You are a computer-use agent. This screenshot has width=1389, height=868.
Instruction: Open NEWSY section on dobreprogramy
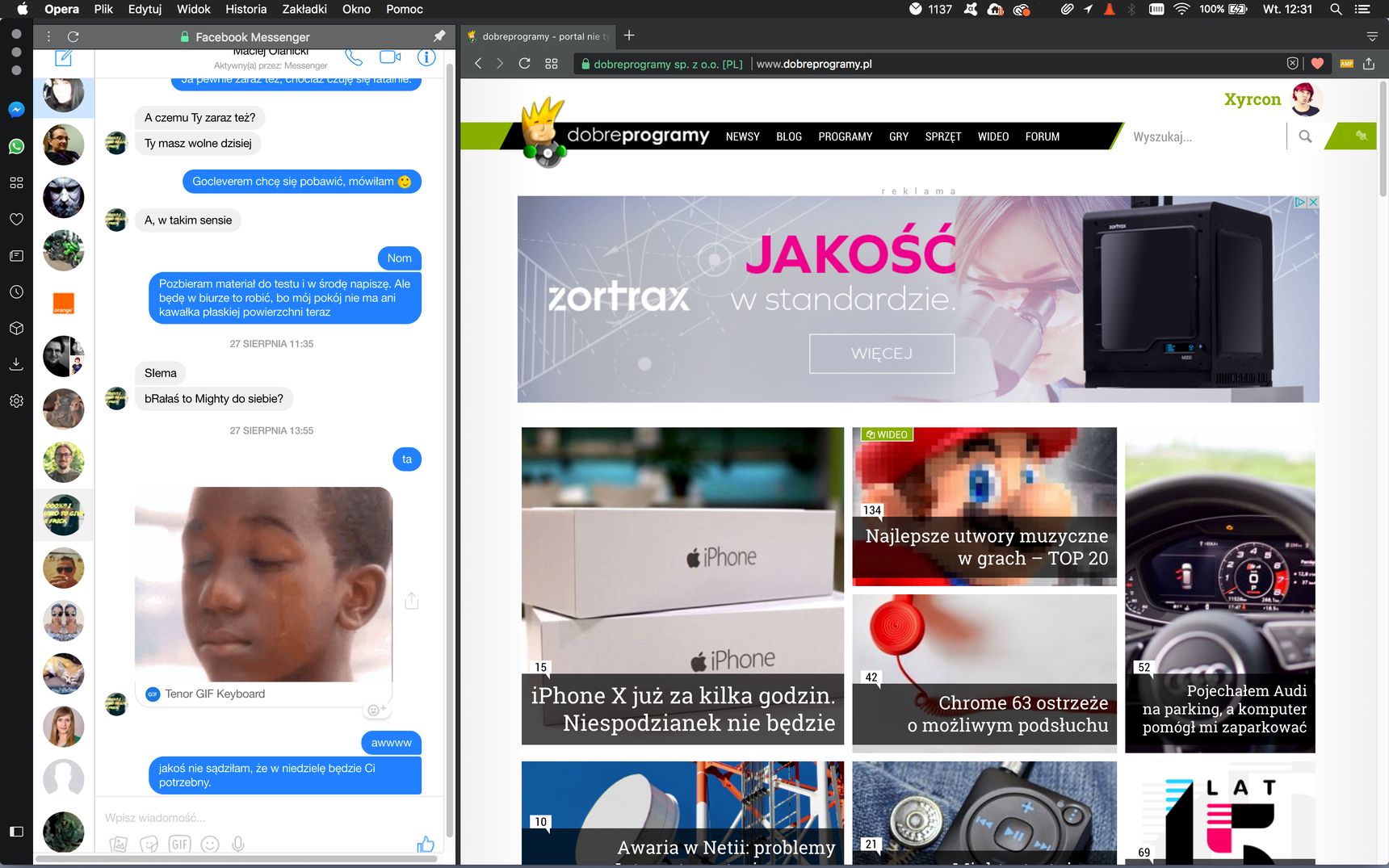pyautogui.click(x=742, y=136)
